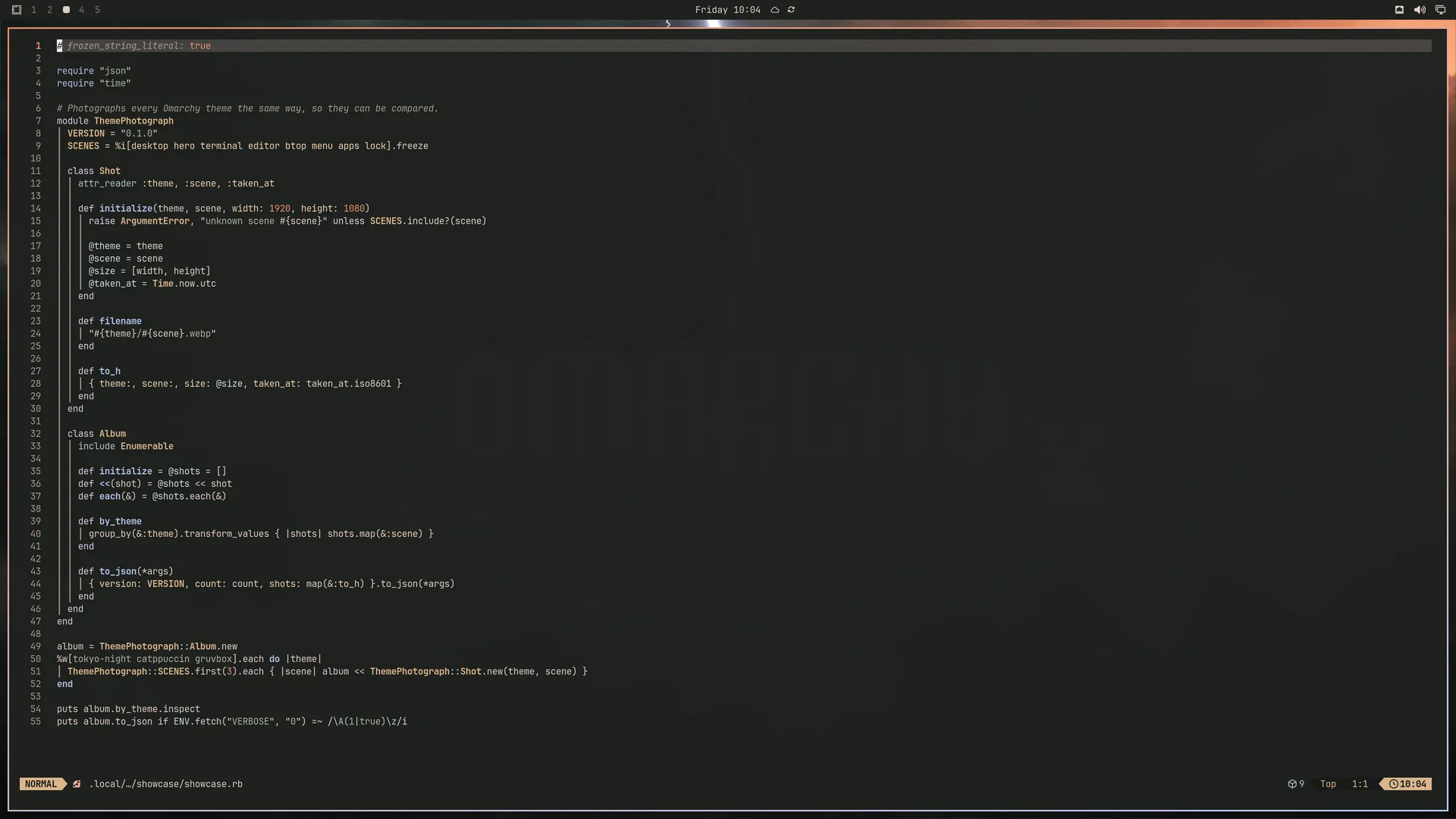The width and height of the screenshot is (1456, 819).
Task: Switch to workspace 1
Action: click(x=33, y=10)
